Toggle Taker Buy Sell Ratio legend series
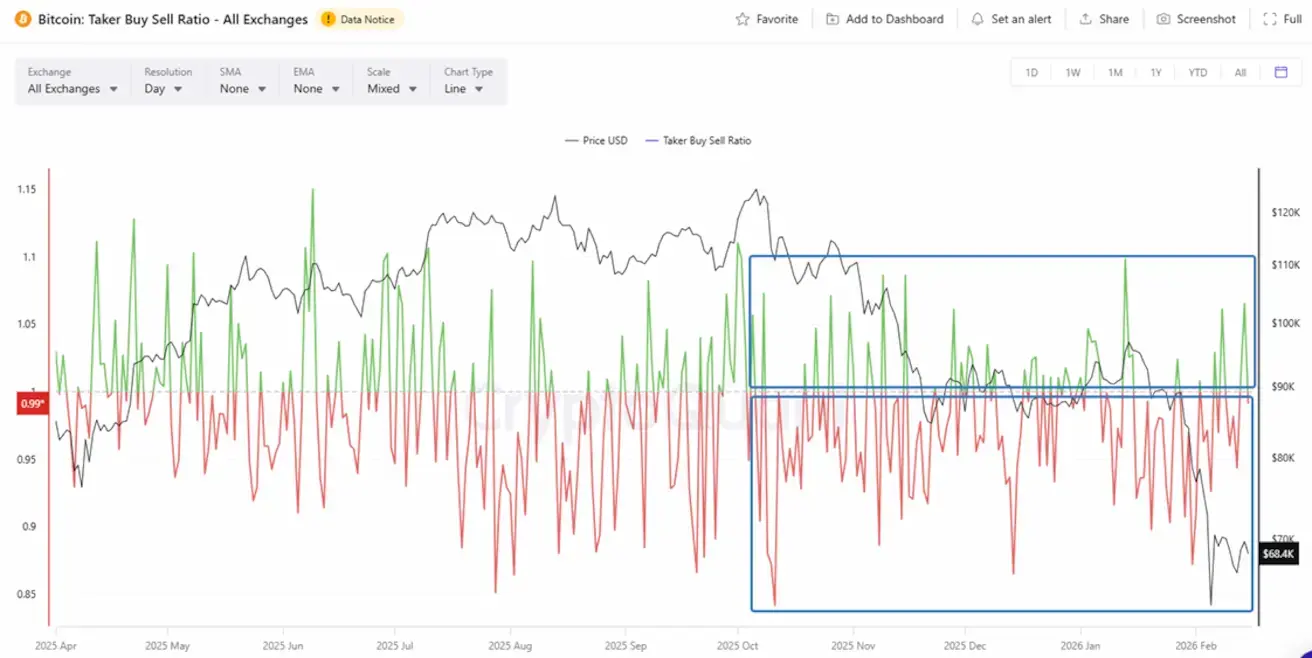 [699, 141]
